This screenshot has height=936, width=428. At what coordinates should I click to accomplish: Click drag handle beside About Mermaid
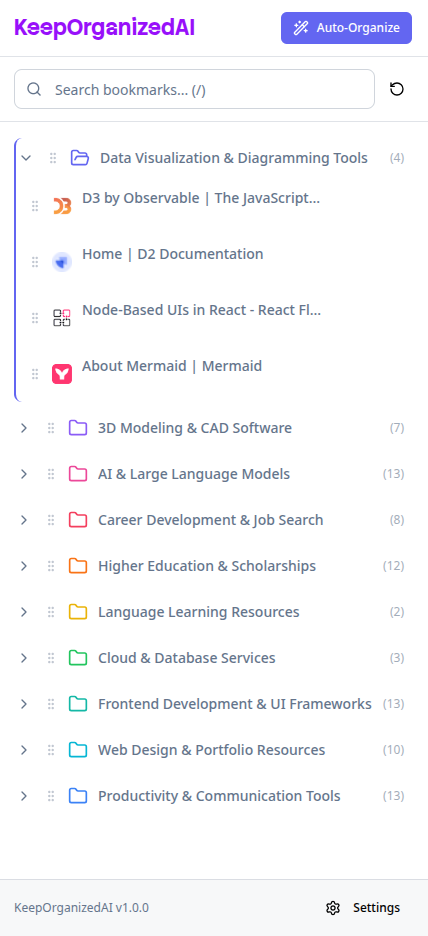point(35,374)
